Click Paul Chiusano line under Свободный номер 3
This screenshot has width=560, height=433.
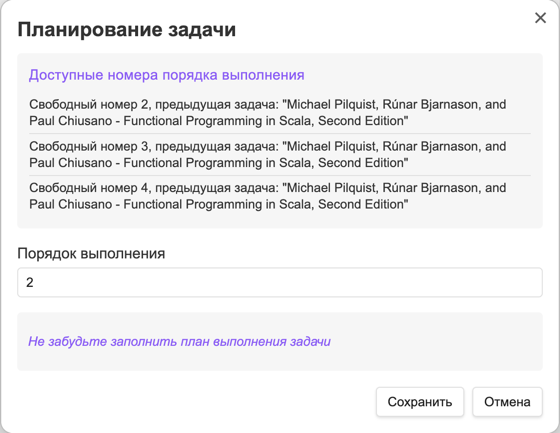tap(219, 163)
